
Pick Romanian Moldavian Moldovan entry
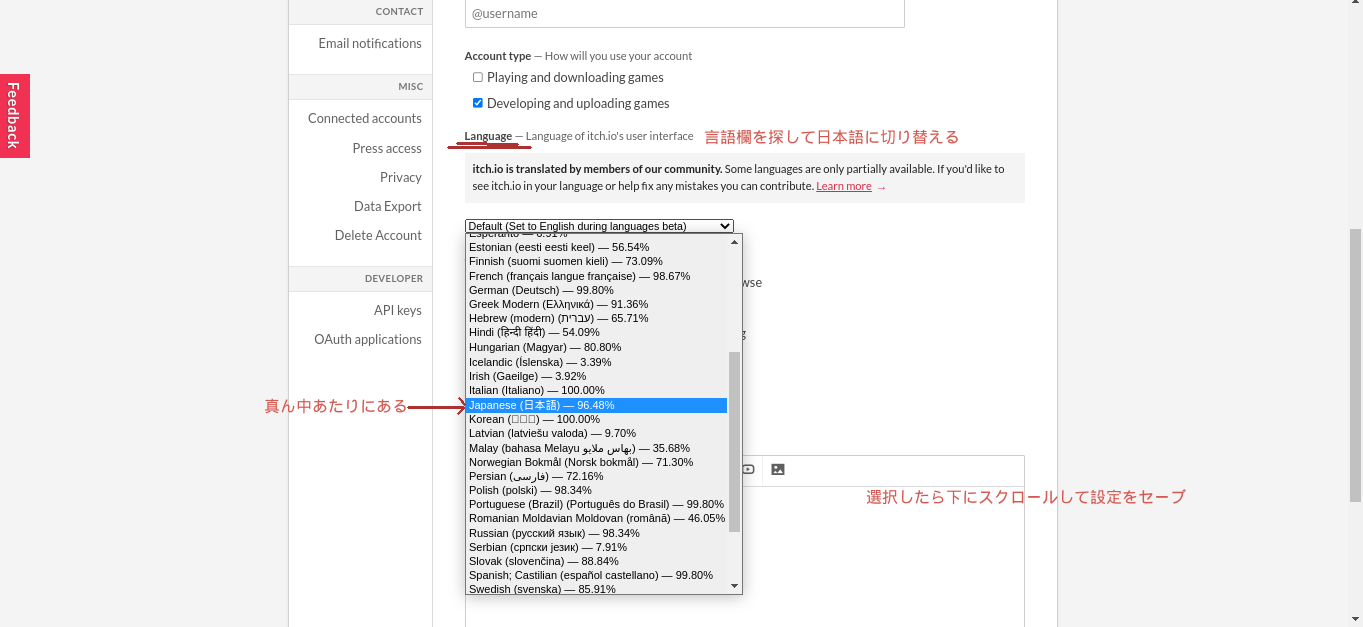[597, 518]
